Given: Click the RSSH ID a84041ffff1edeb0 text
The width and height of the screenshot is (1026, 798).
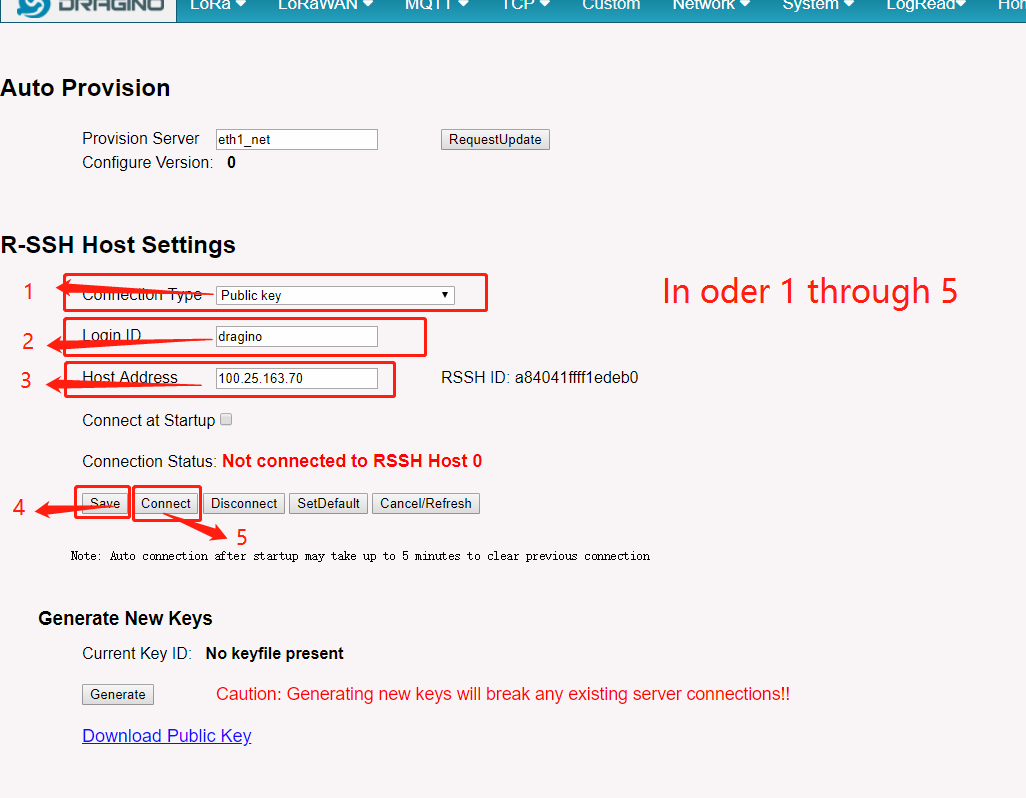Looking at the screenshot, I should tap(540, 377).
